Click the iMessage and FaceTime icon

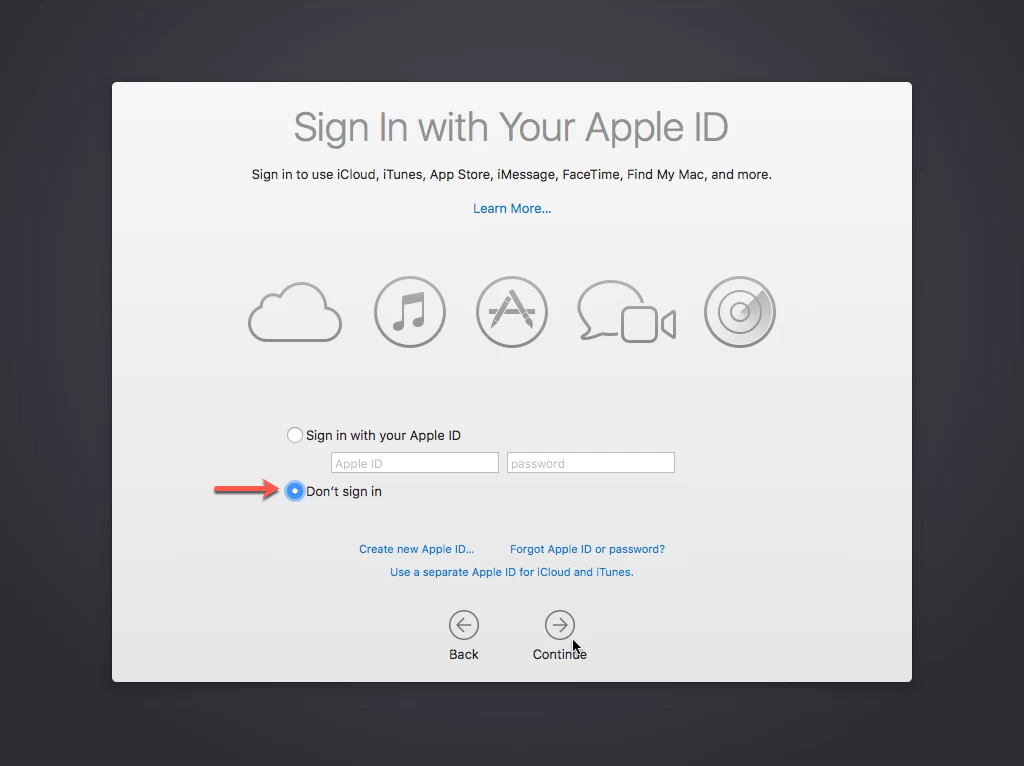[626, 311]
